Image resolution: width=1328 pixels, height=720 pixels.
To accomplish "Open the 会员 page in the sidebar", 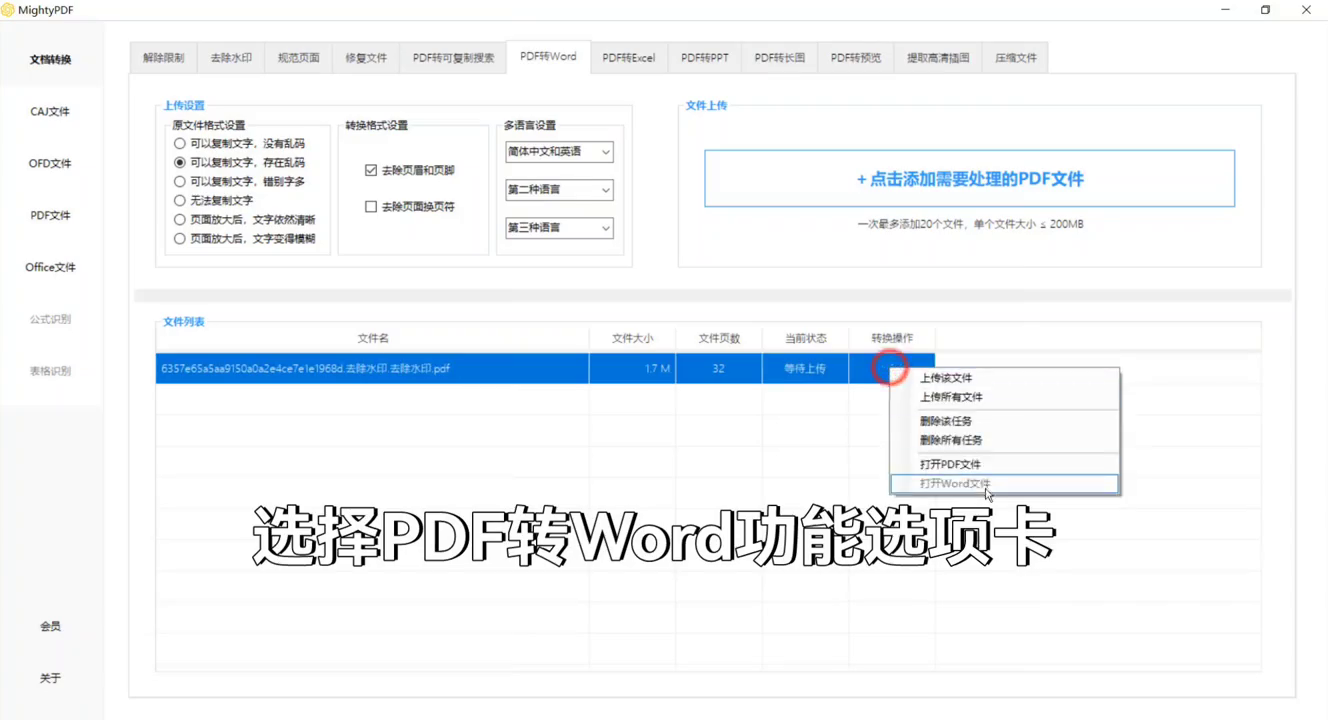I will coord(50,627).
